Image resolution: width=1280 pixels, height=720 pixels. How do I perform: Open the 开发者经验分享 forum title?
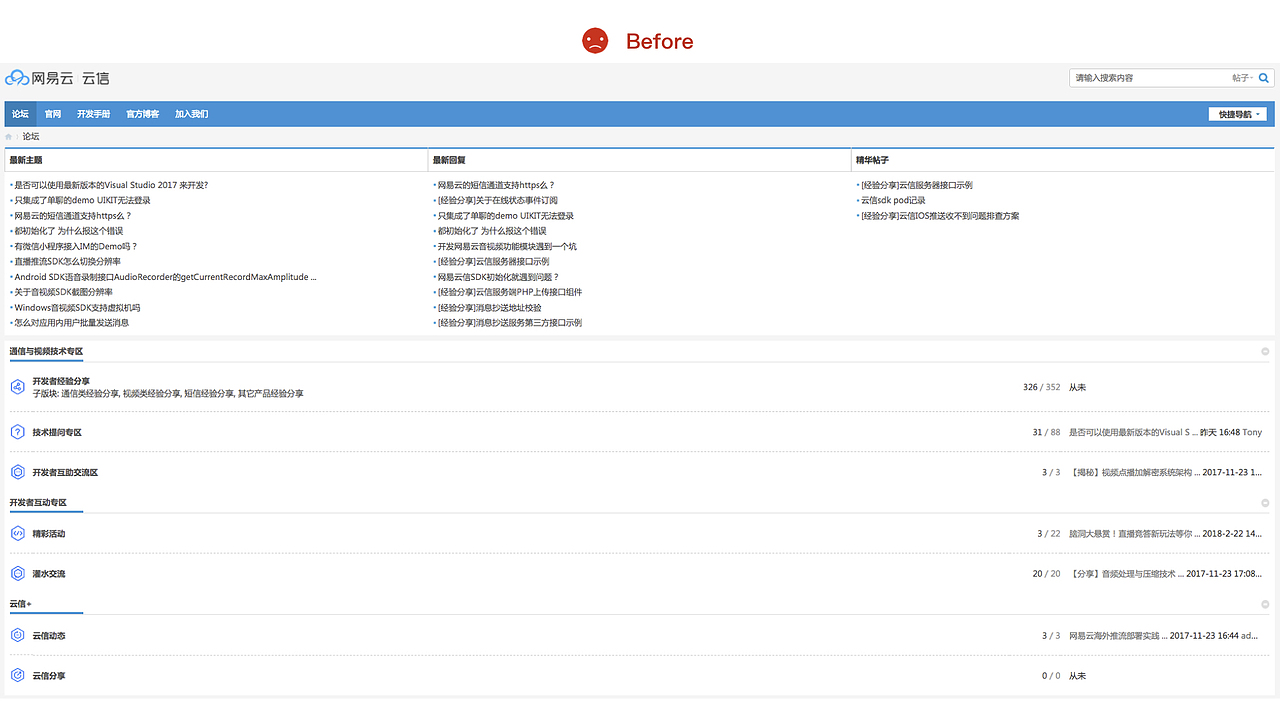point(61,381)
